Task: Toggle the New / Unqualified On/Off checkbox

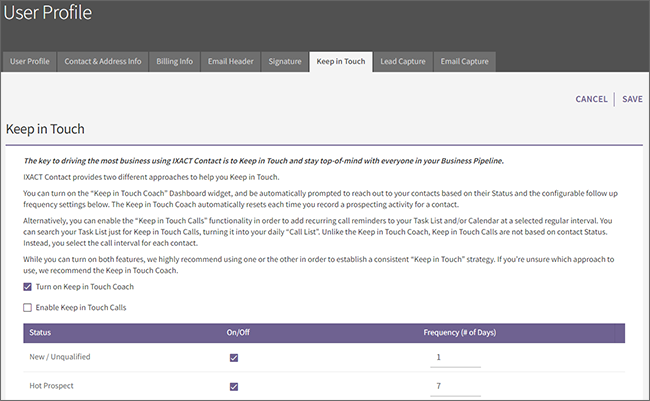Action: 234,357
